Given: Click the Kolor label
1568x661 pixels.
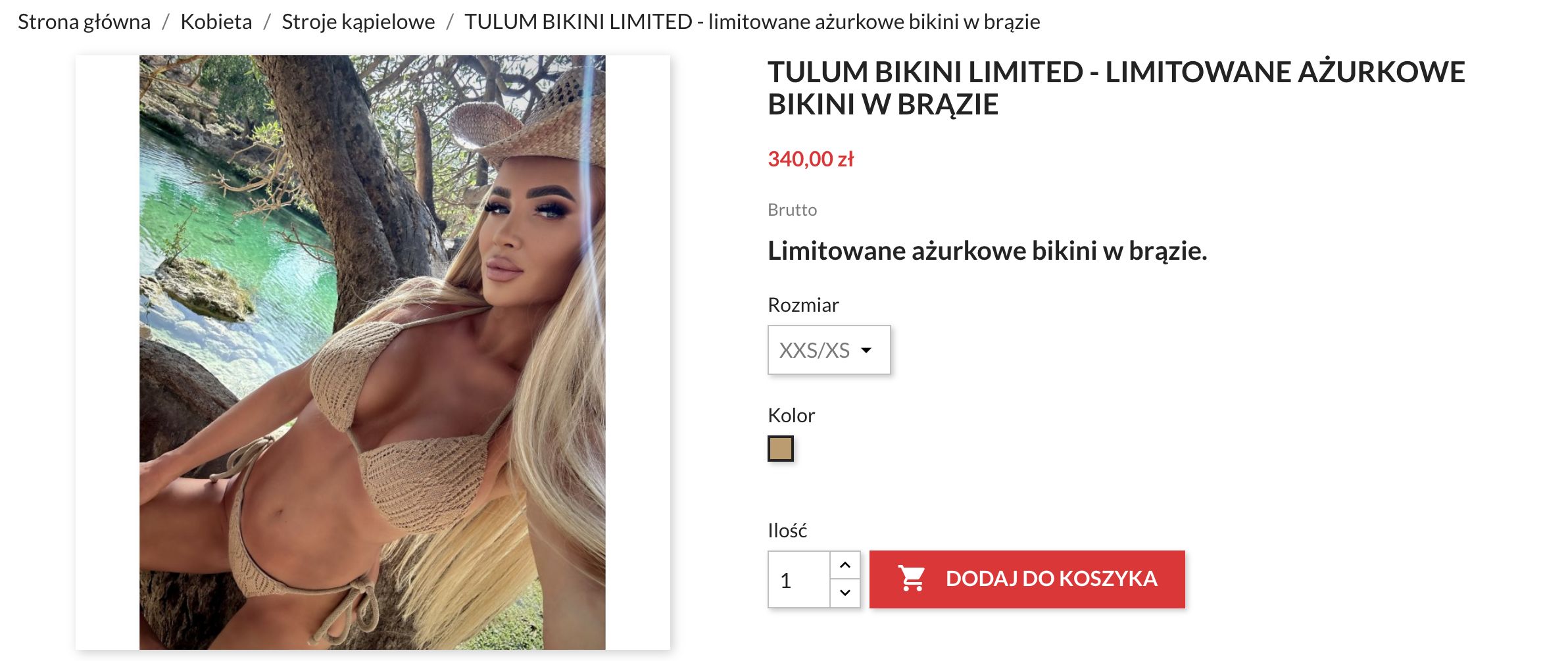Looking at the screenshot, I should tap(791, 416).
